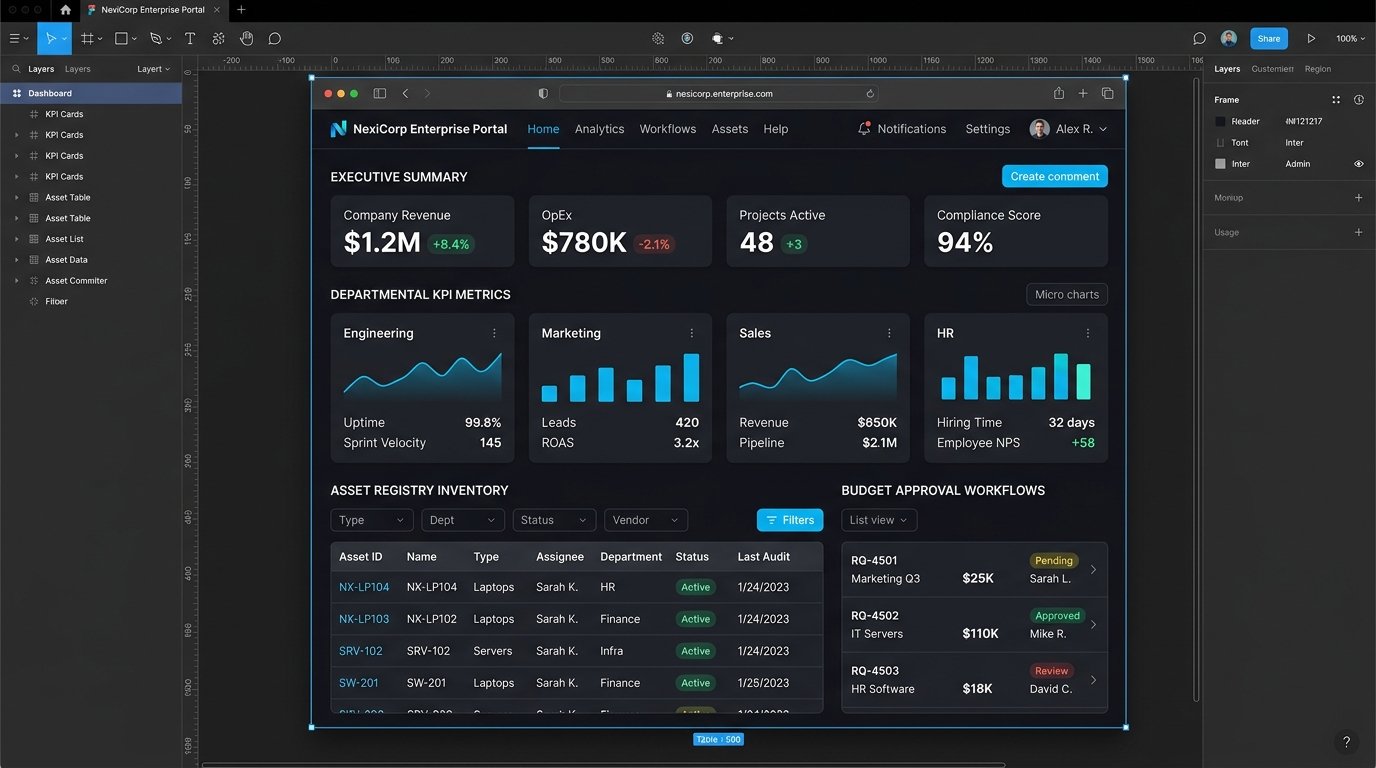Image resolution: width=1376 pixels, height=768 pixels.
Task: Open help question mark icon
Action: coord(1346,742)
